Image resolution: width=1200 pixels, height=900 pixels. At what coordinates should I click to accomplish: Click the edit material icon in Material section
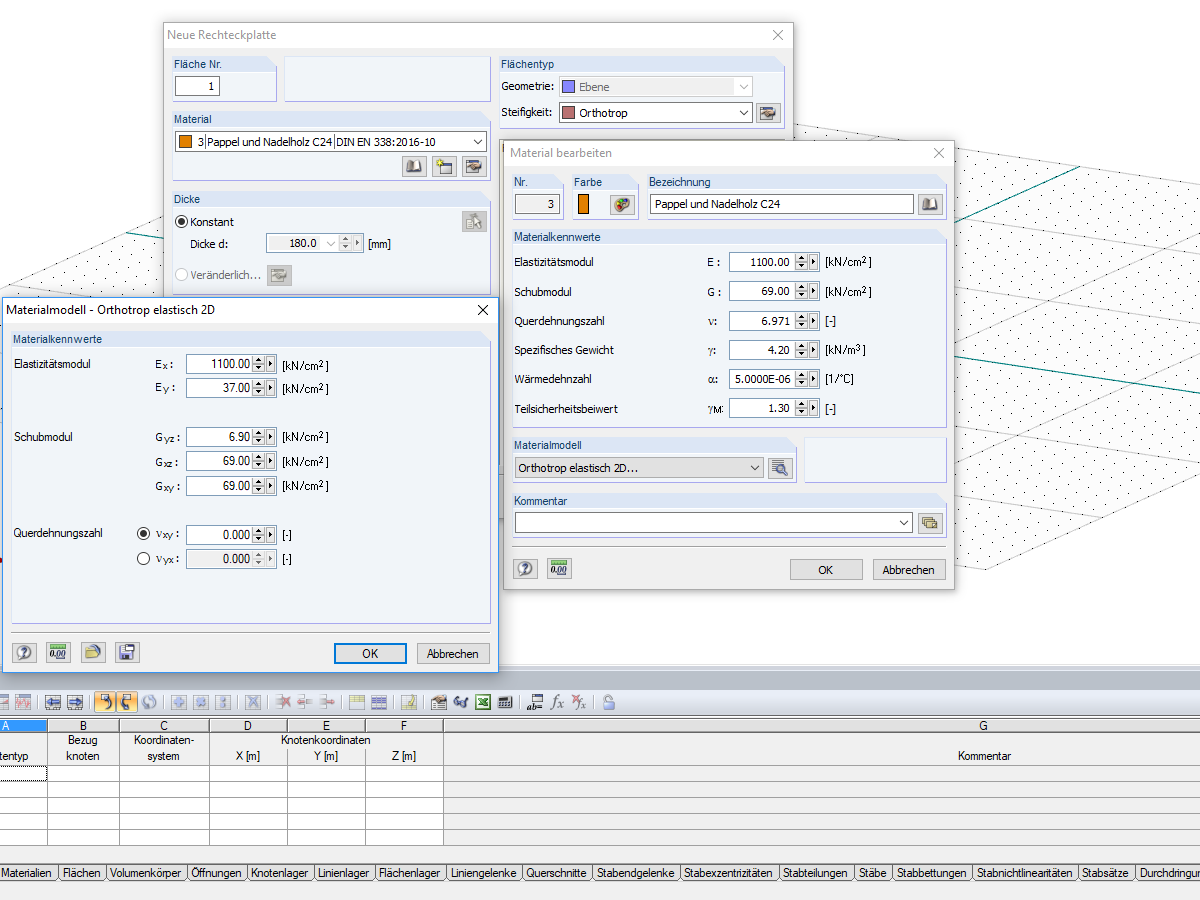pyautogui.click(x=473, y=166)
